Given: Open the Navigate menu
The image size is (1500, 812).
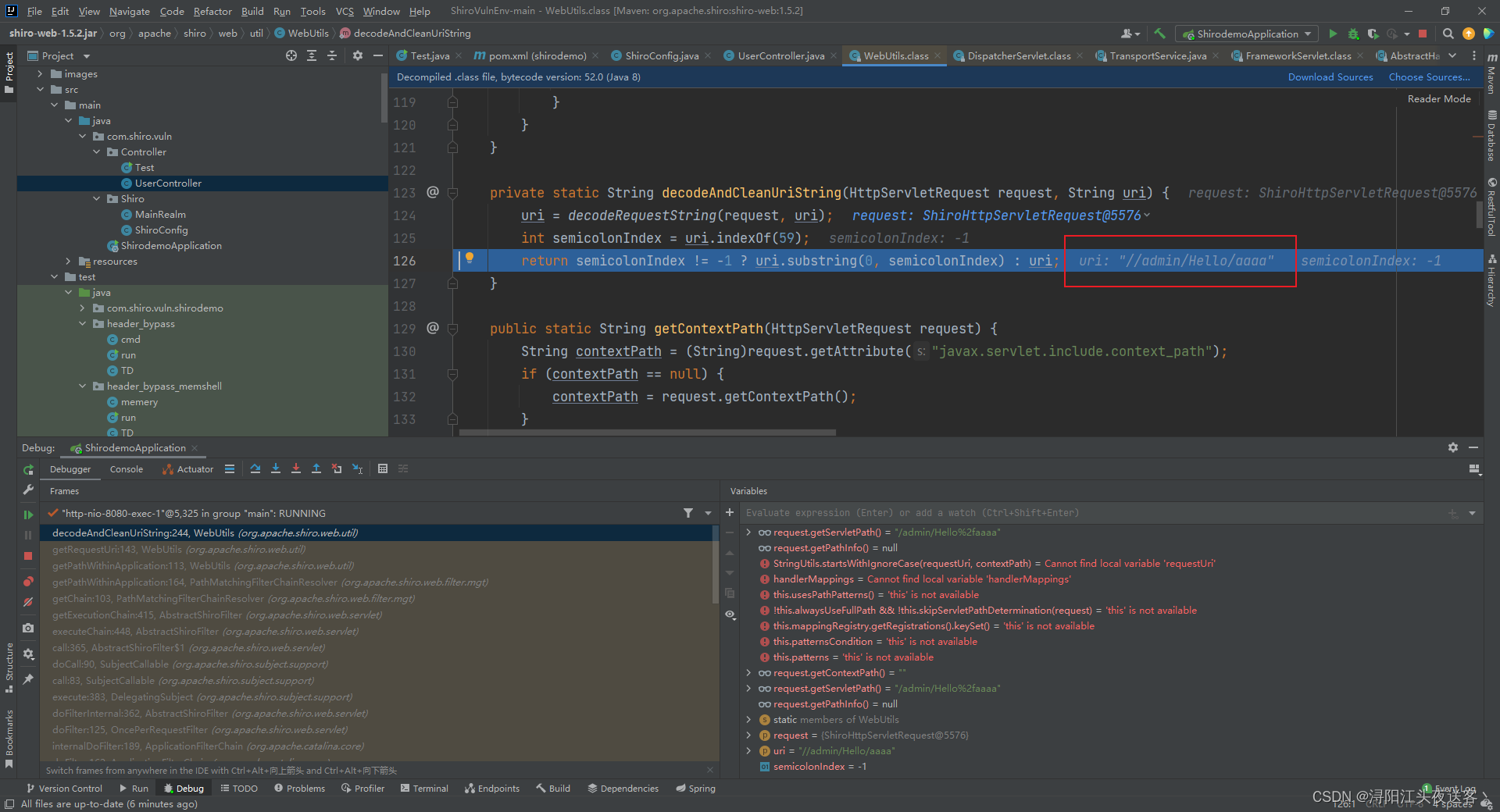Looking at the screenshot, I should pyautogui.click(x=129, y=11).
